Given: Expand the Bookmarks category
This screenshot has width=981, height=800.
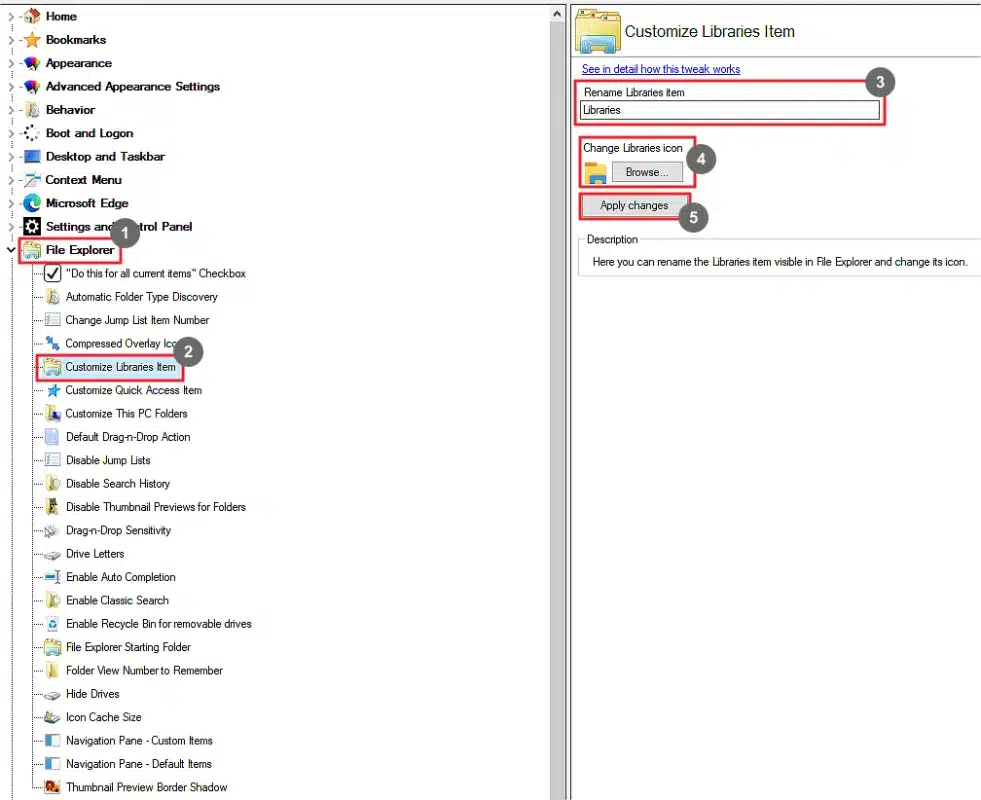Looking at the screenshot, I should coord(11,40).
